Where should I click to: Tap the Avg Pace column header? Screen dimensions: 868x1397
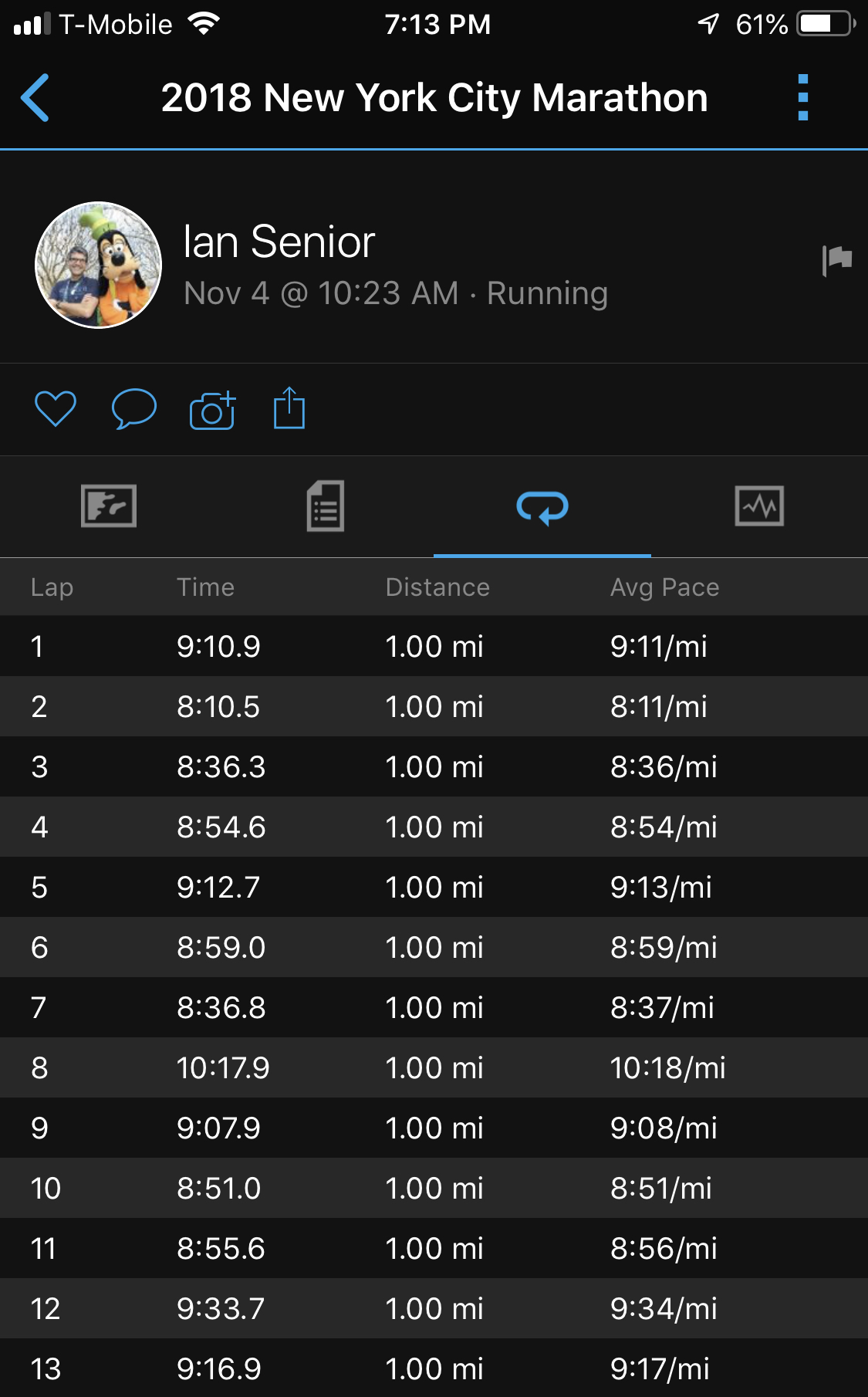click(664, 587)
